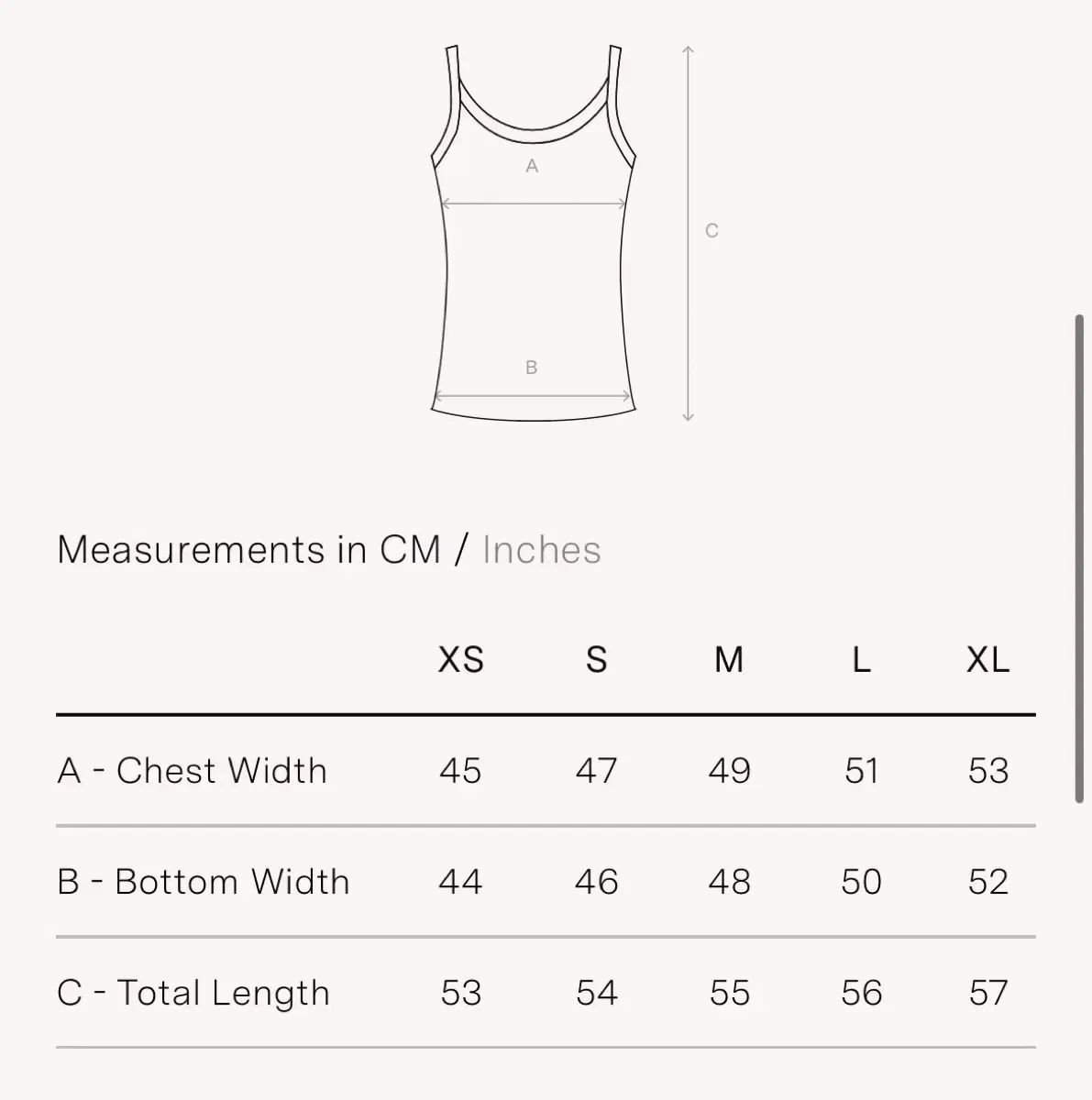Click the total length arrow C on diagram
The image size is (1092, 1100).
point(689,233)
